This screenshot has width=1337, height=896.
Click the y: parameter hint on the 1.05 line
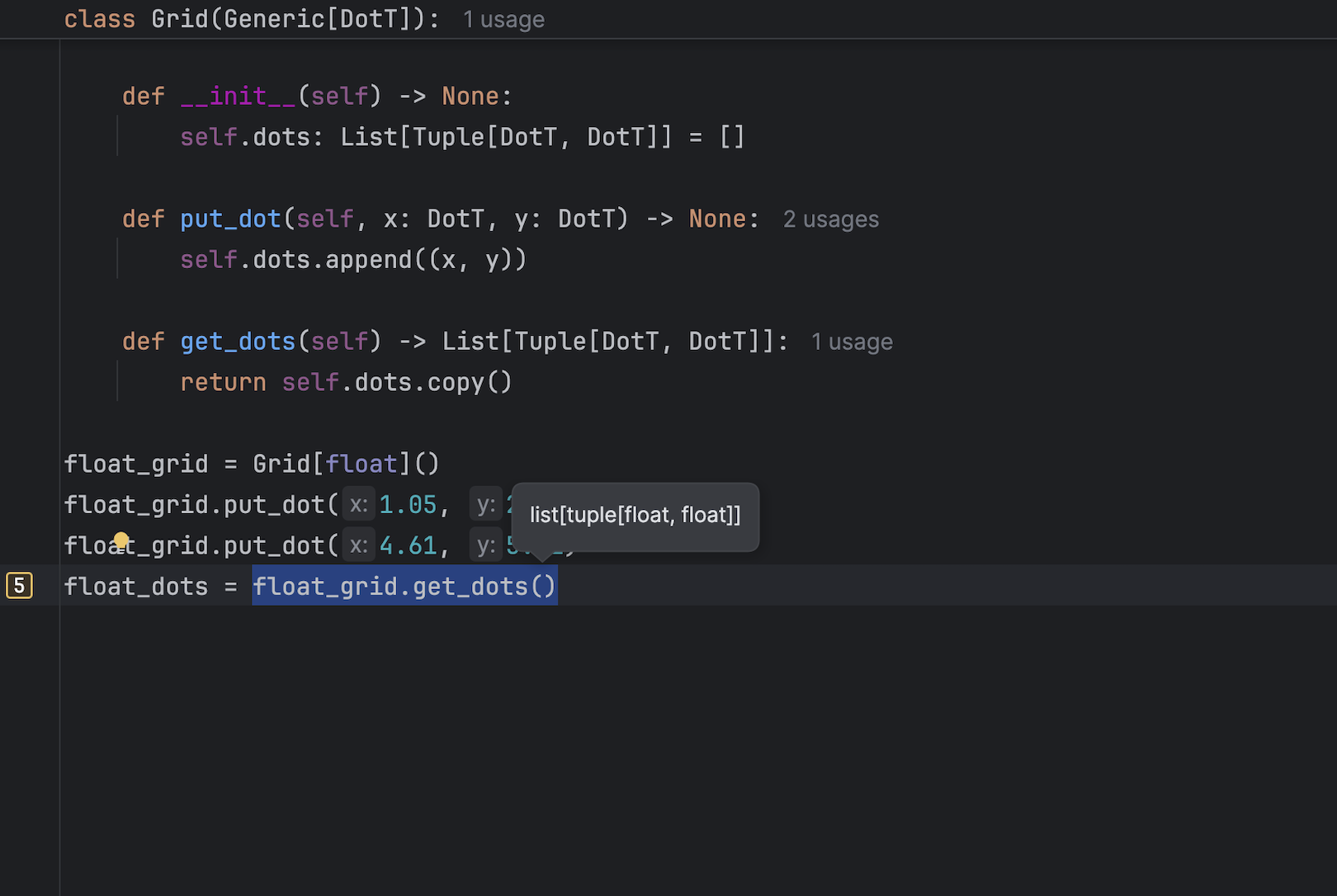click(x=486, y=504)
